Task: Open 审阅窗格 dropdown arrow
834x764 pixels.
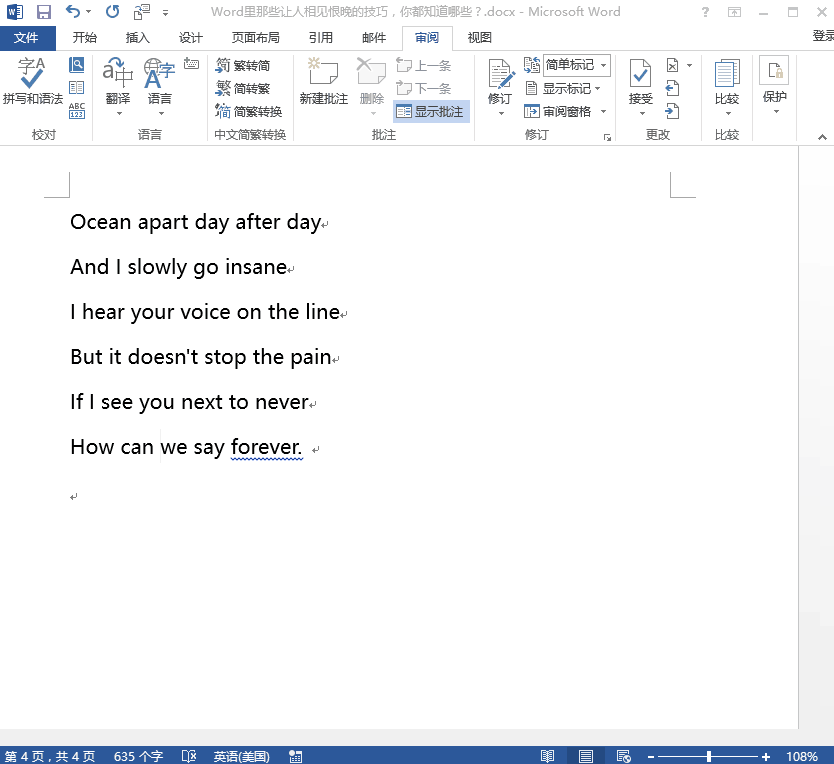Action: pyautogui.click(x=604, y=111)
